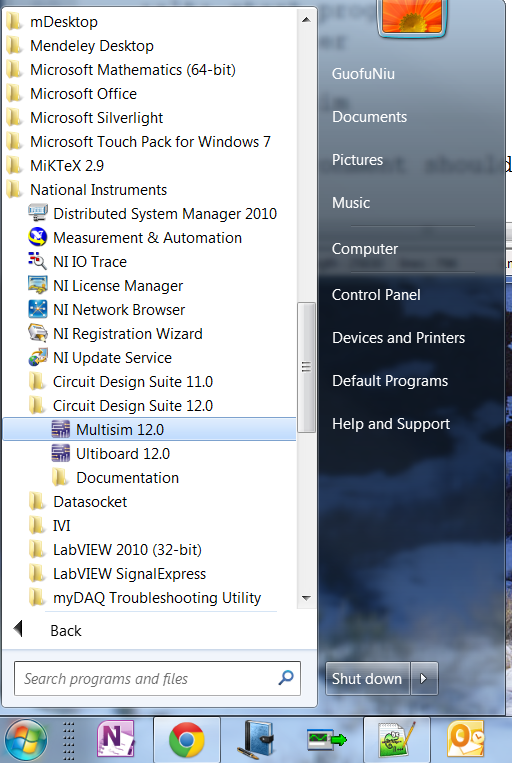The height and width of the screenshot is (763, 512).
Task: Click the program list scroll up arrow
Action: [306, 20]
